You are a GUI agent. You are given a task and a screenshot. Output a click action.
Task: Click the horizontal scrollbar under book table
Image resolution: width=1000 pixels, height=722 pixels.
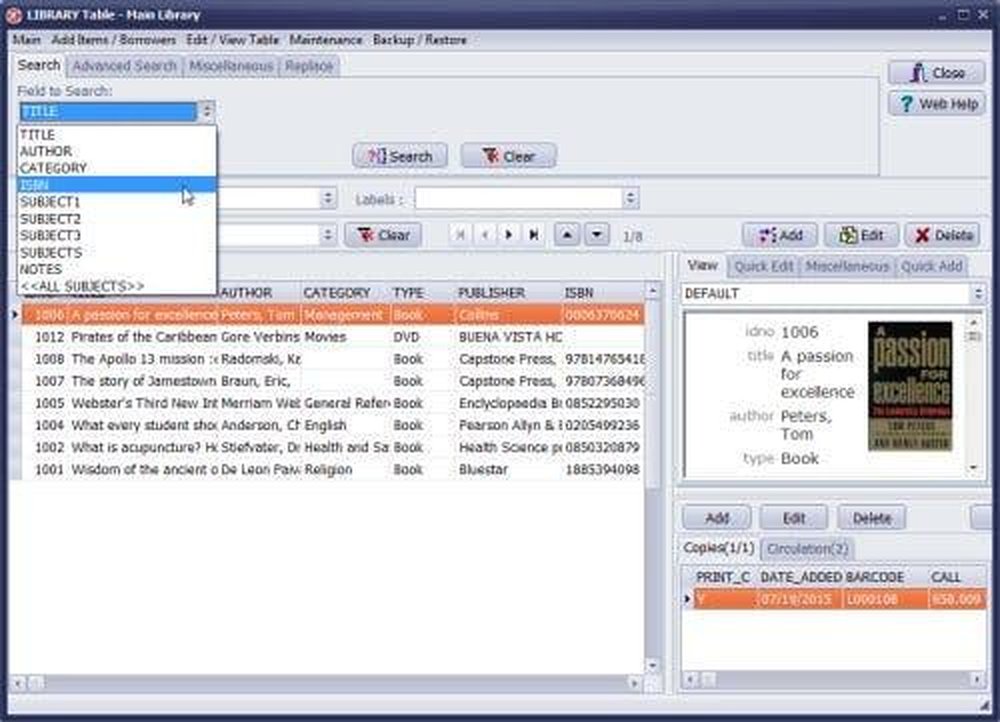coord(327,683)
